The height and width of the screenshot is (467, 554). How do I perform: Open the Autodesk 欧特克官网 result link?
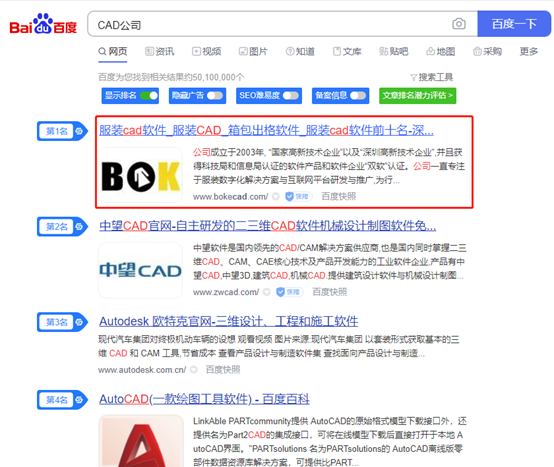(229, 321)
